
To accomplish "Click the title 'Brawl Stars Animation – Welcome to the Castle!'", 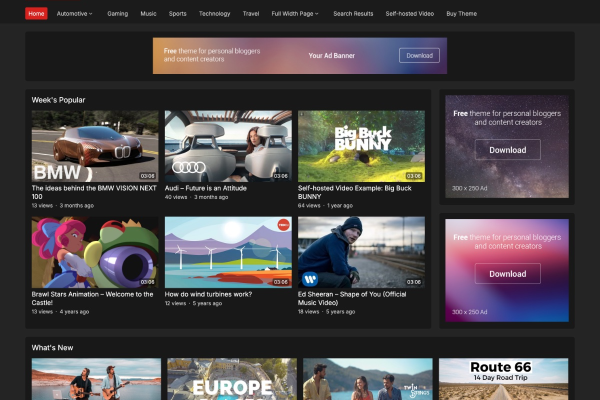I will tap(92, 298).
